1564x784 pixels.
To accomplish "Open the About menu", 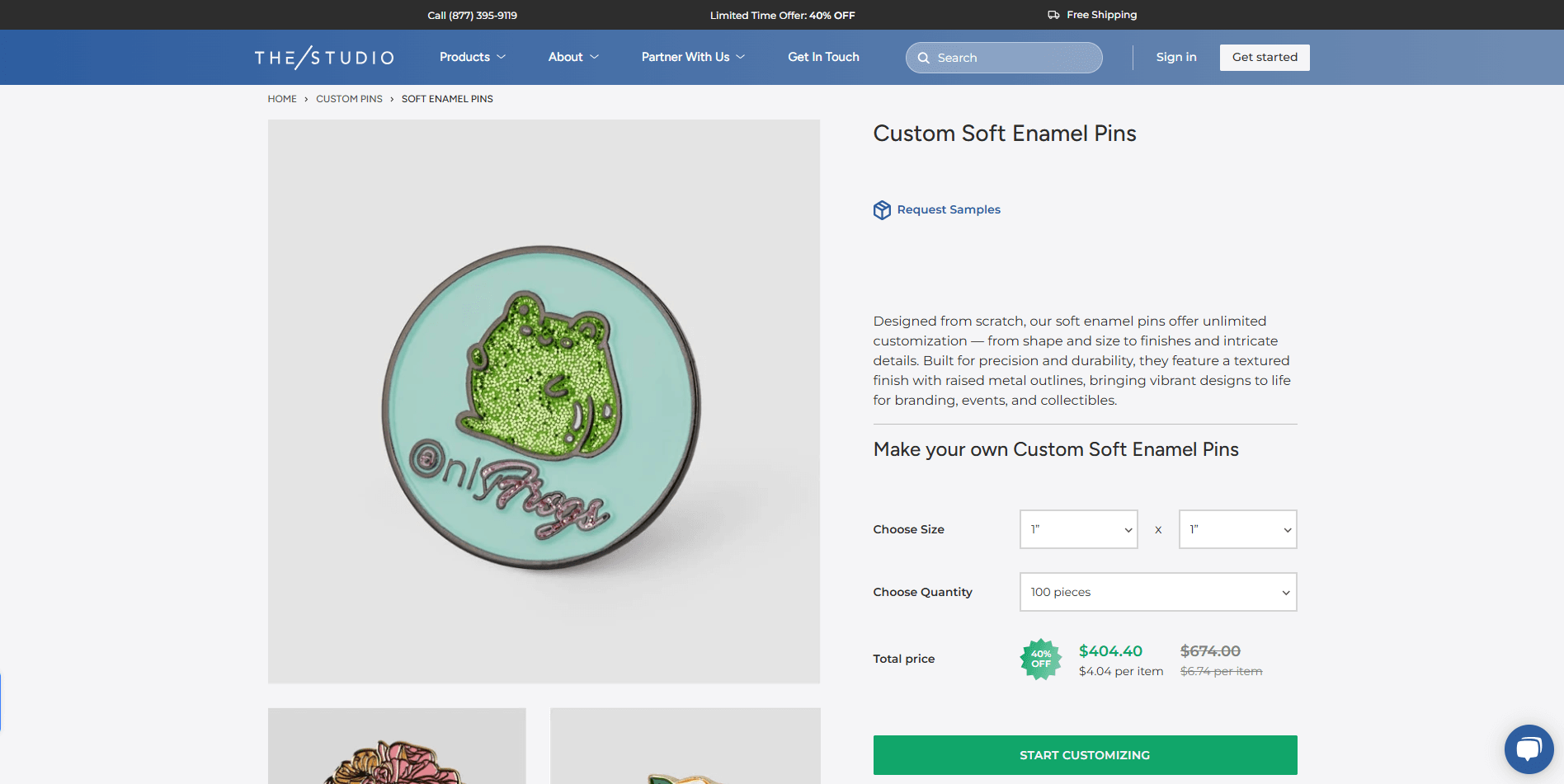I will click(573, 57).
